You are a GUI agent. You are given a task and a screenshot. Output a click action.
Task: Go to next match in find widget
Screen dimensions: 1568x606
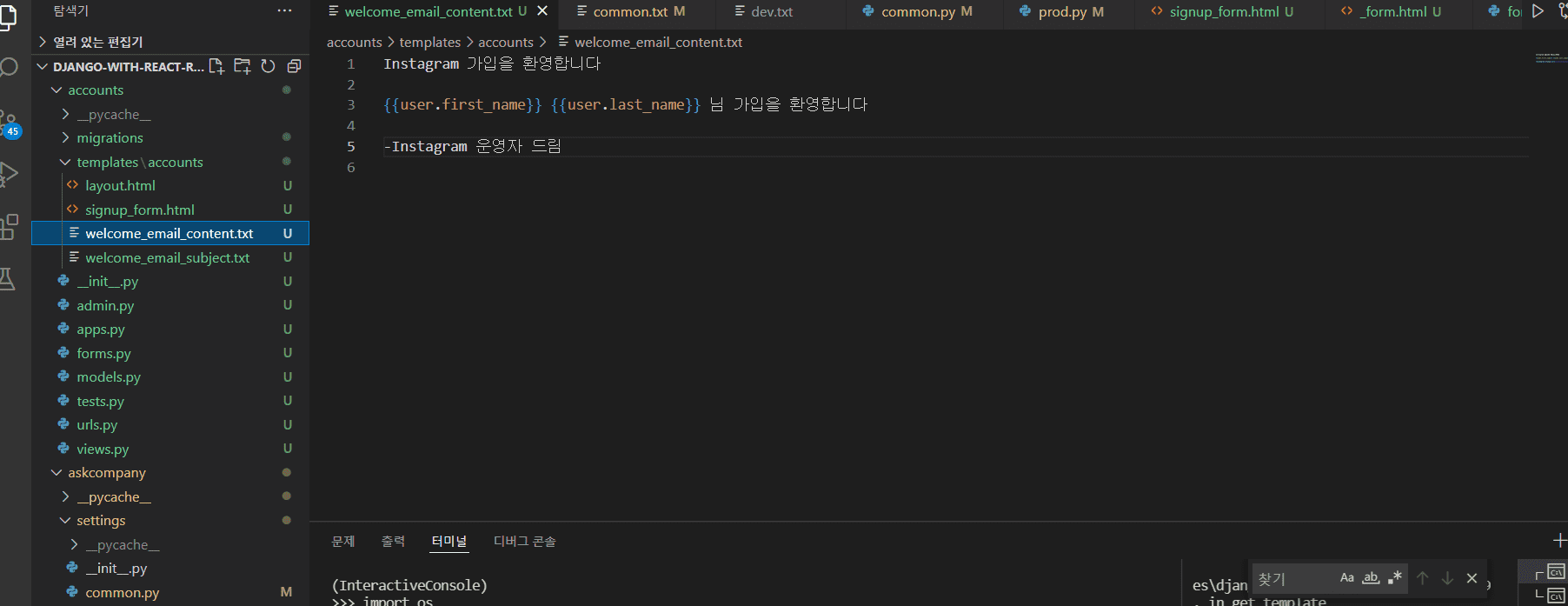point(1447,578)
